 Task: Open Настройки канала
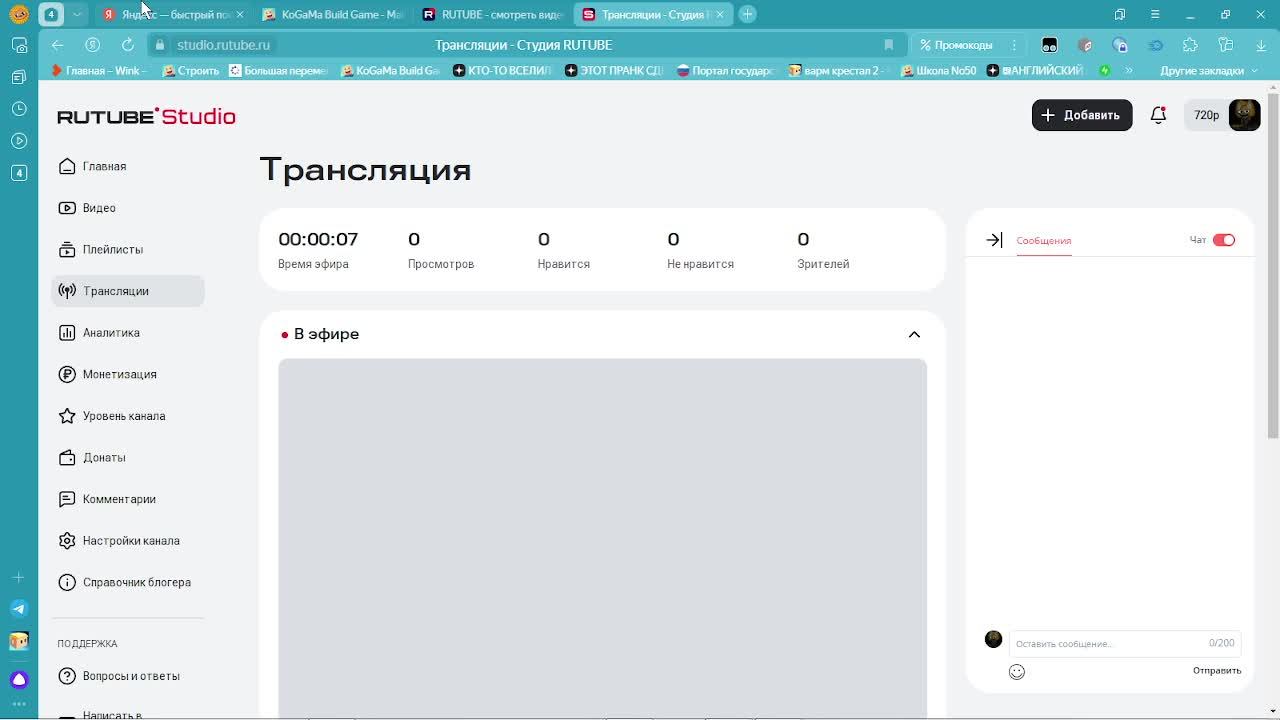pyautogui.click(x=128, y=541)
